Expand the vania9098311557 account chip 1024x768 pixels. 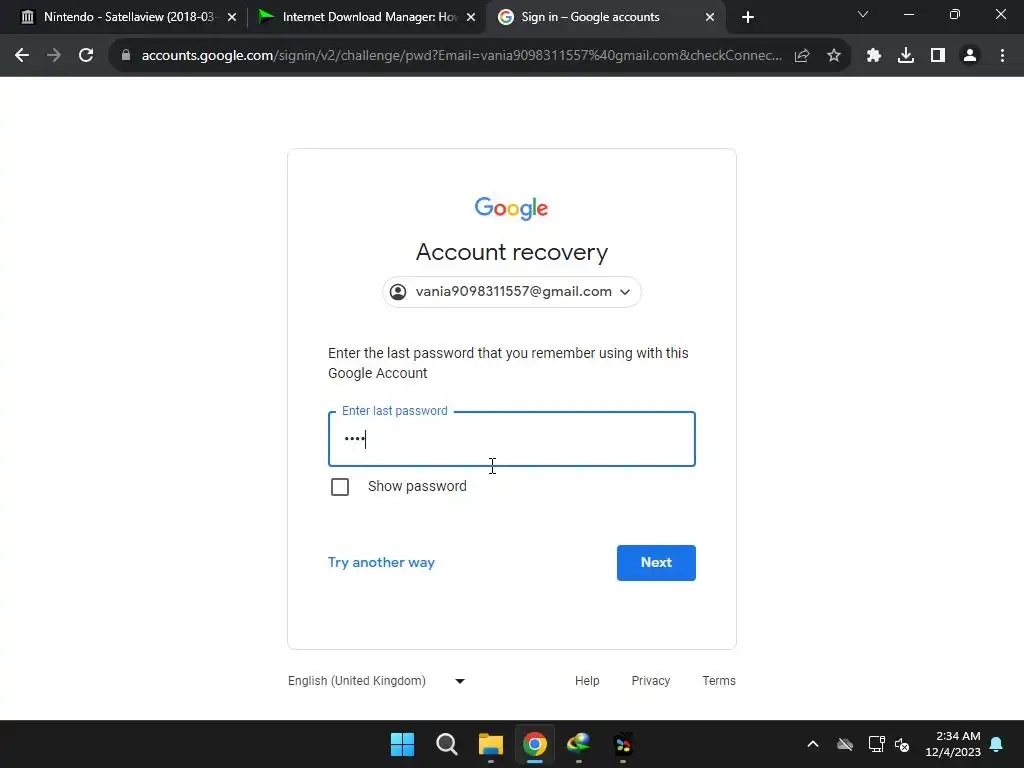click(512, 292)
